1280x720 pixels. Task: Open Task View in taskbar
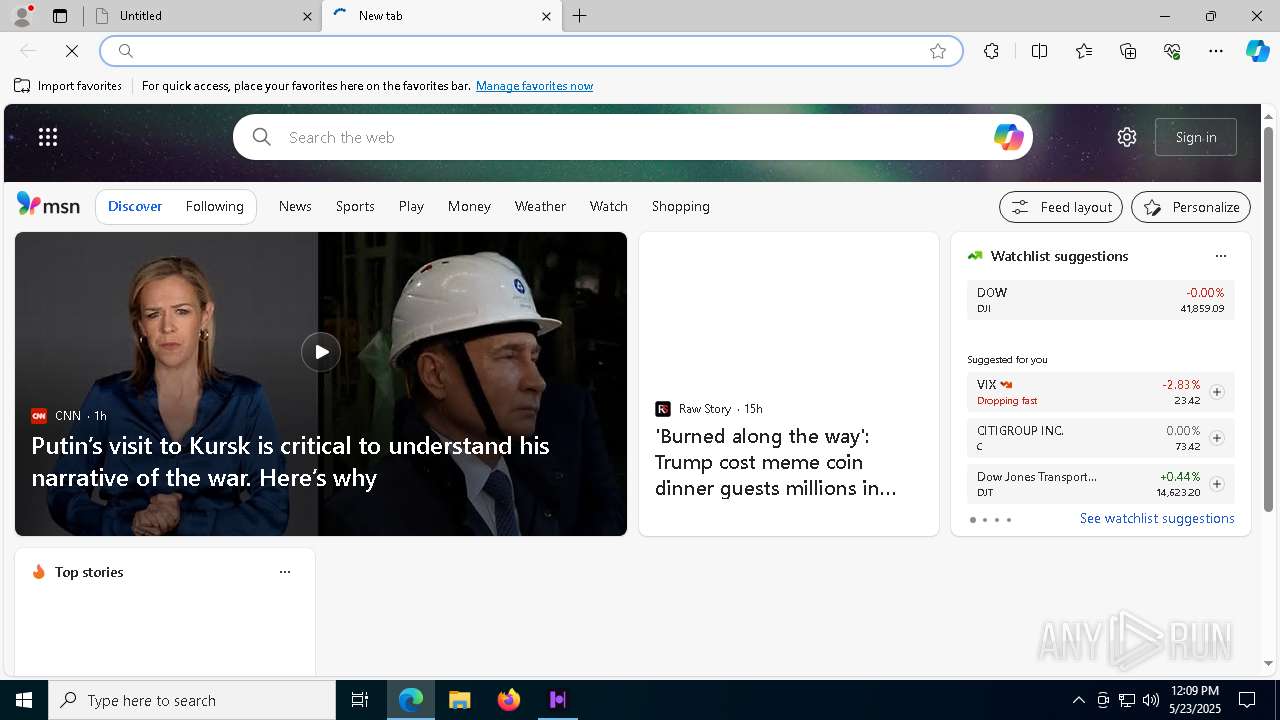point(360,700)
